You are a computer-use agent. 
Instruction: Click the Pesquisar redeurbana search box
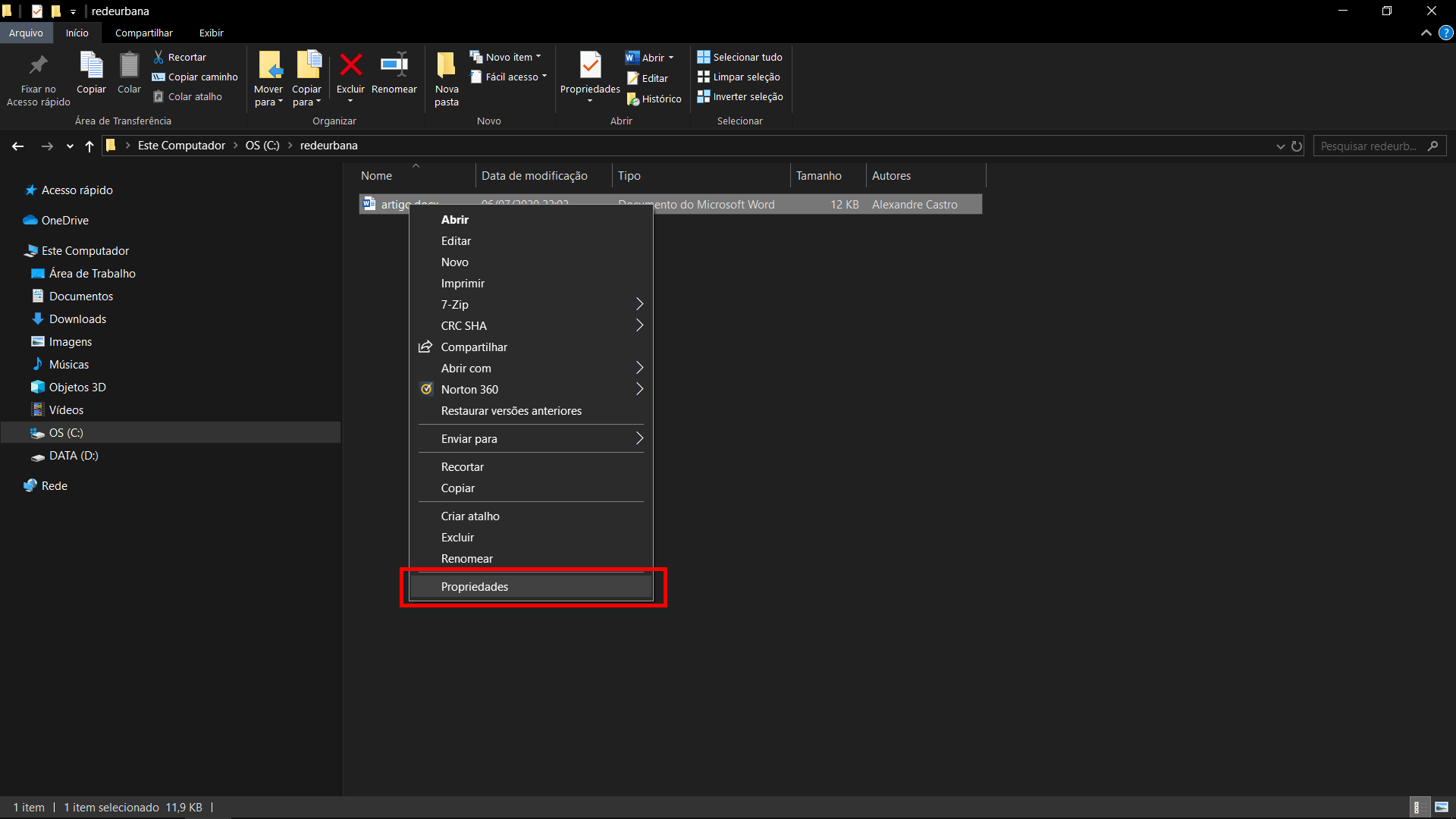pos(1373,146)
